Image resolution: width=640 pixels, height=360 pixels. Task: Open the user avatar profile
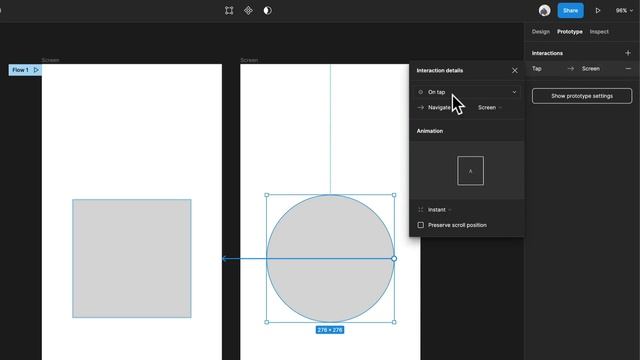point(544,11)
